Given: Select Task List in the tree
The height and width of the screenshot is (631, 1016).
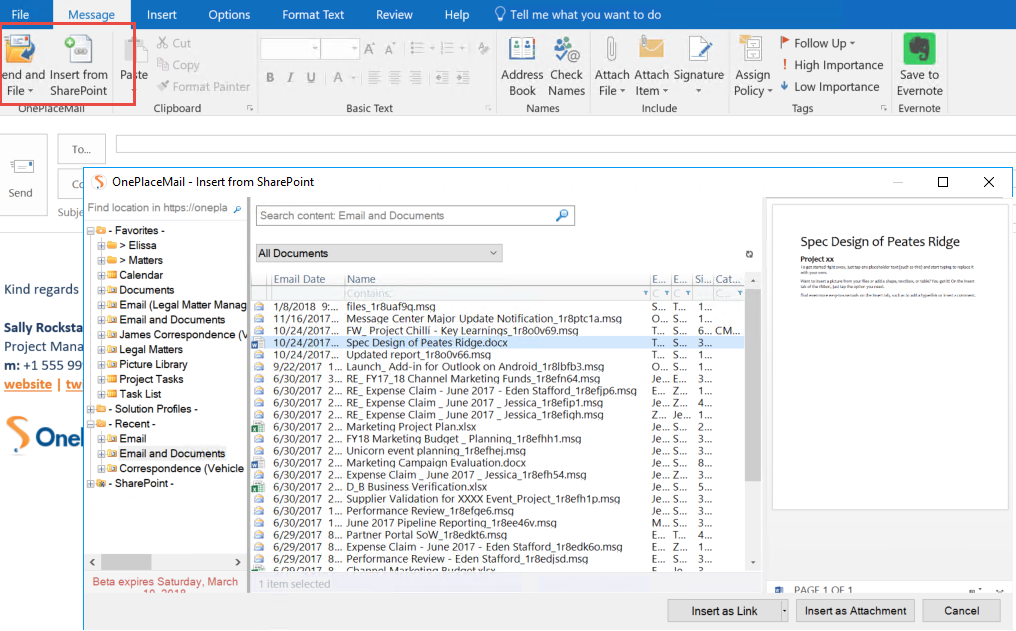Looking at the screenshot, I should [140, 395].
